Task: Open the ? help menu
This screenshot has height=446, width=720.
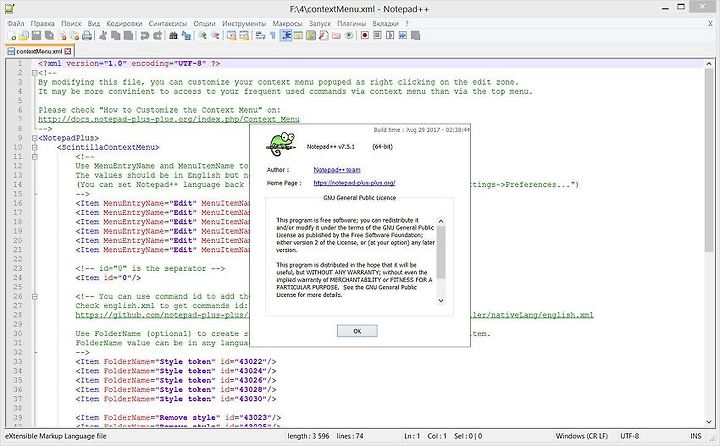Action: (x=407, y=23)
